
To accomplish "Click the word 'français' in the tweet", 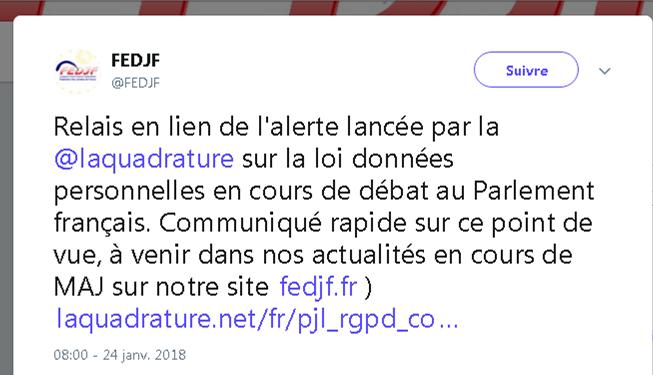I will (102, 224).
